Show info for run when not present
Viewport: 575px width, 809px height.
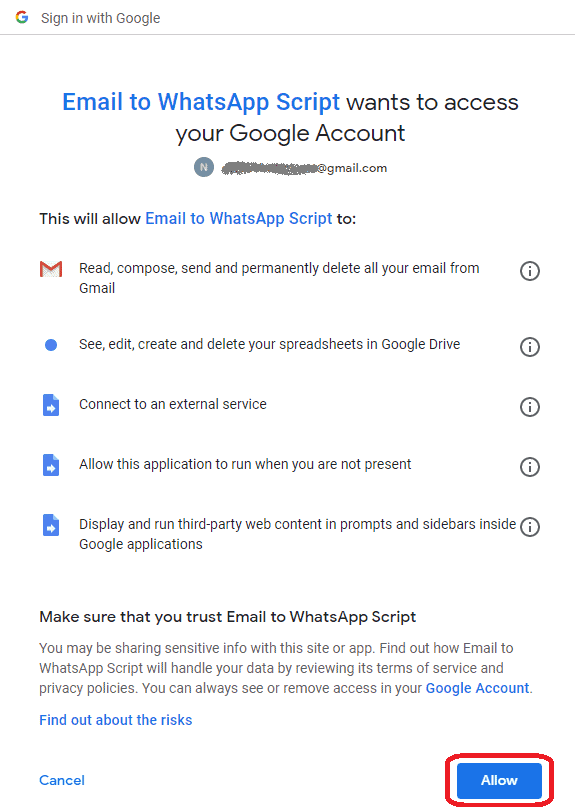pyautogui.click(x=530, y=467)
